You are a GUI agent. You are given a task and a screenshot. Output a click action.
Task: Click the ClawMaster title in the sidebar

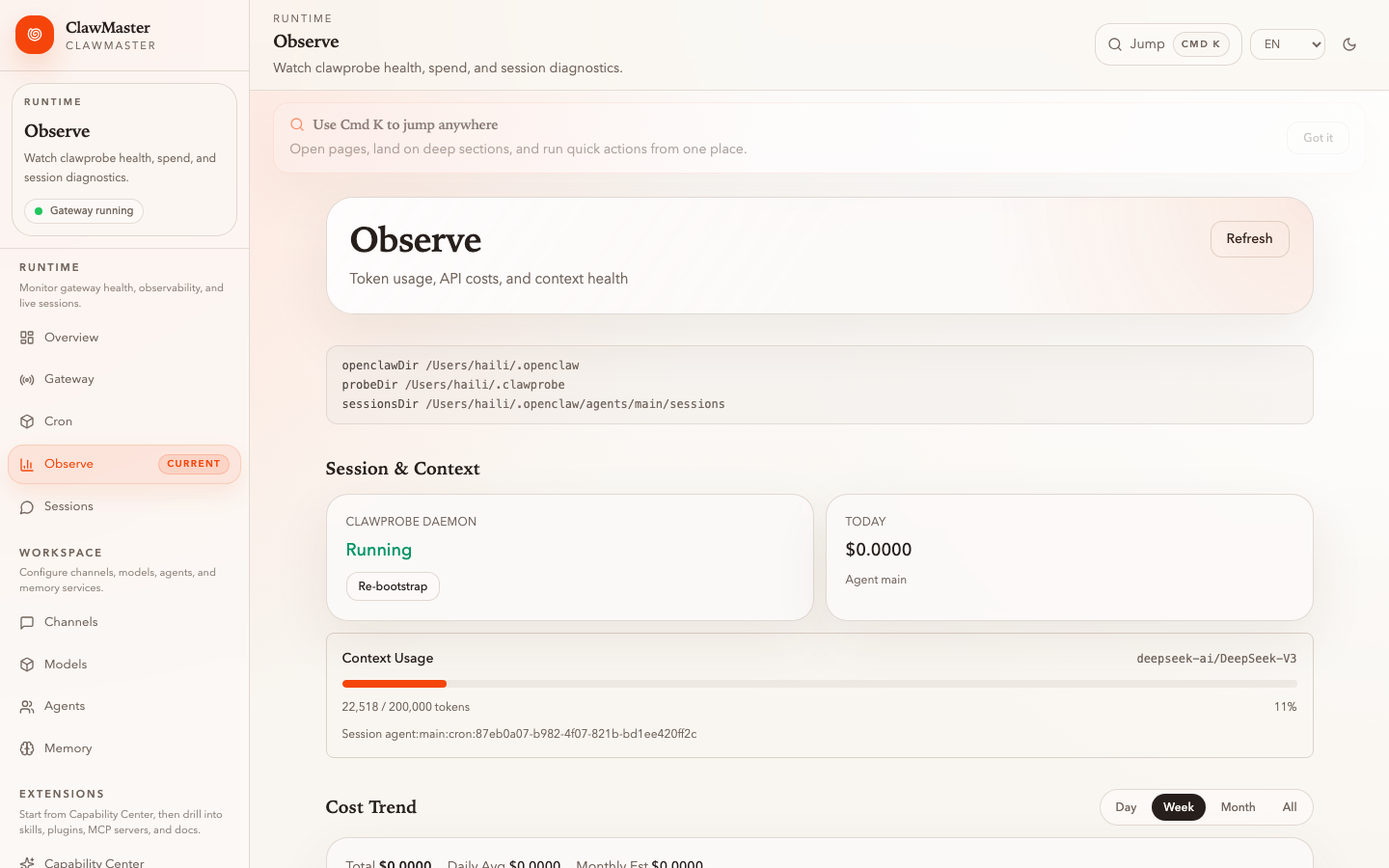[108, 28]
